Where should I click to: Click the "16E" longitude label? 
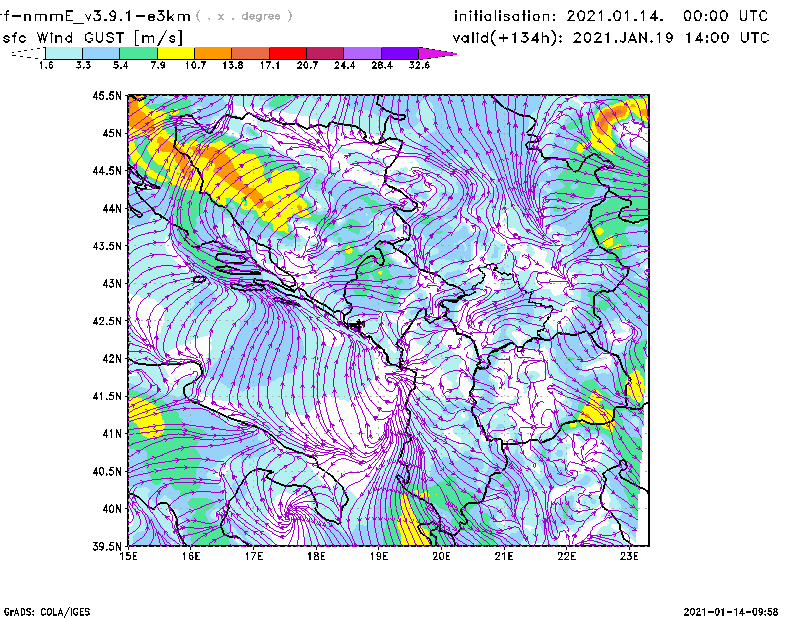point(191,557)
